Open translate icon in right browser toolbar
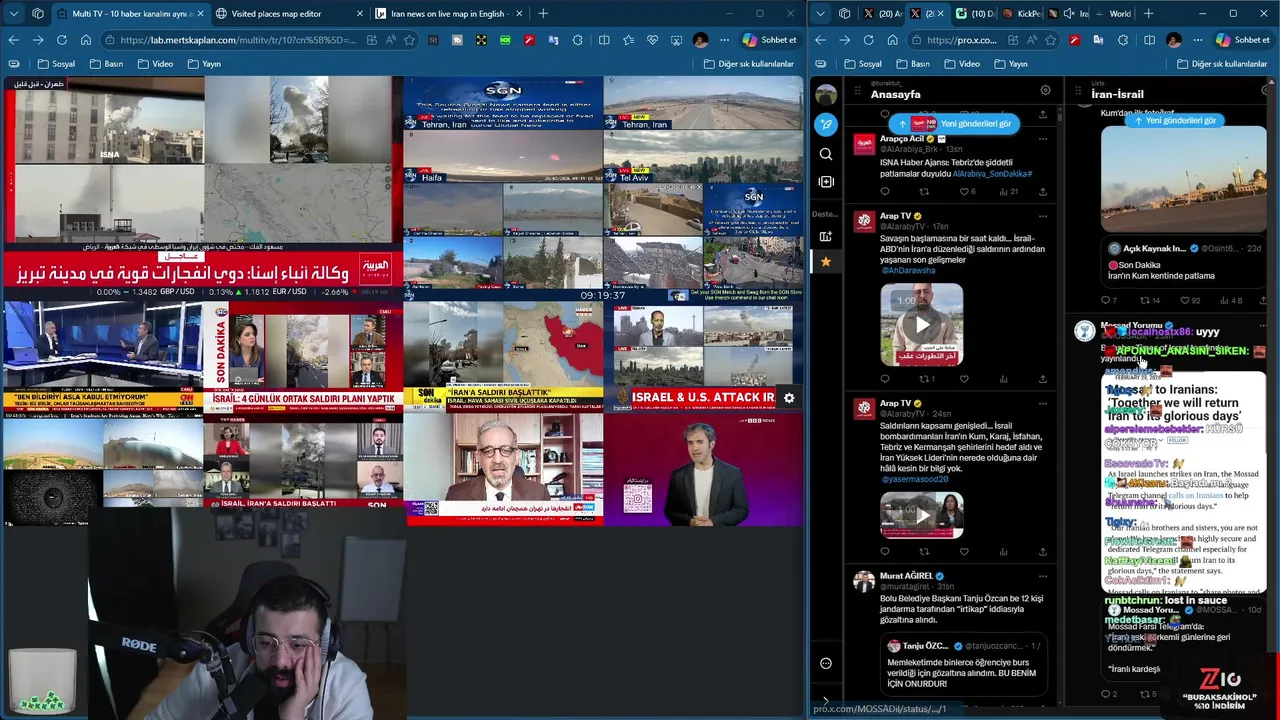This screenshot has height=720, width=1280. click(x=1099, y=40)
